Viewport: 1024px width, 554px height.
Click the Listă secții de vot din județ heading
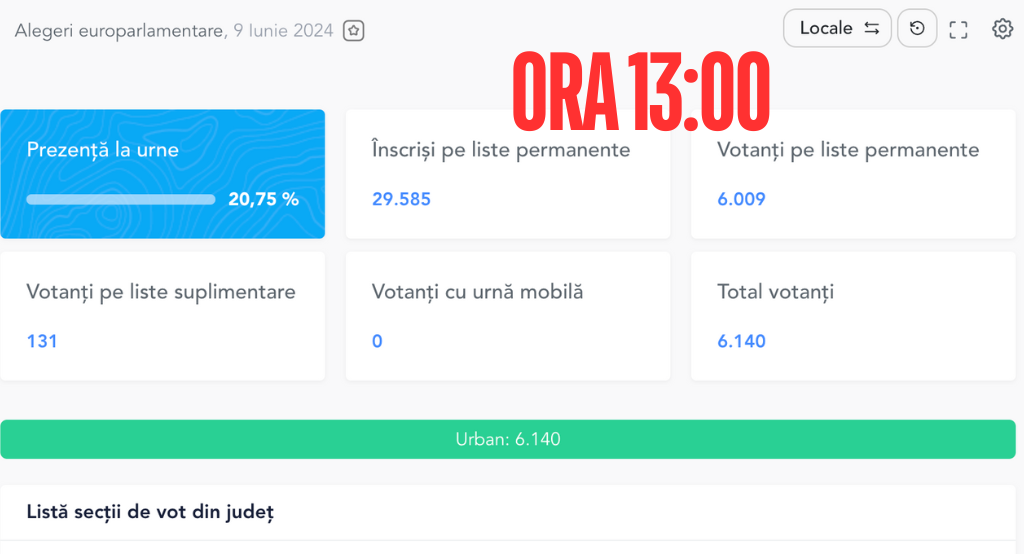tap(150, 512)
